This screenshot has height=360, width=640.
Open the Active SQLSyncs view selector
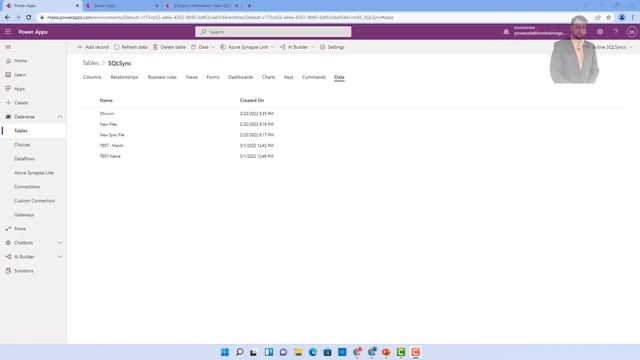(612, 47)
